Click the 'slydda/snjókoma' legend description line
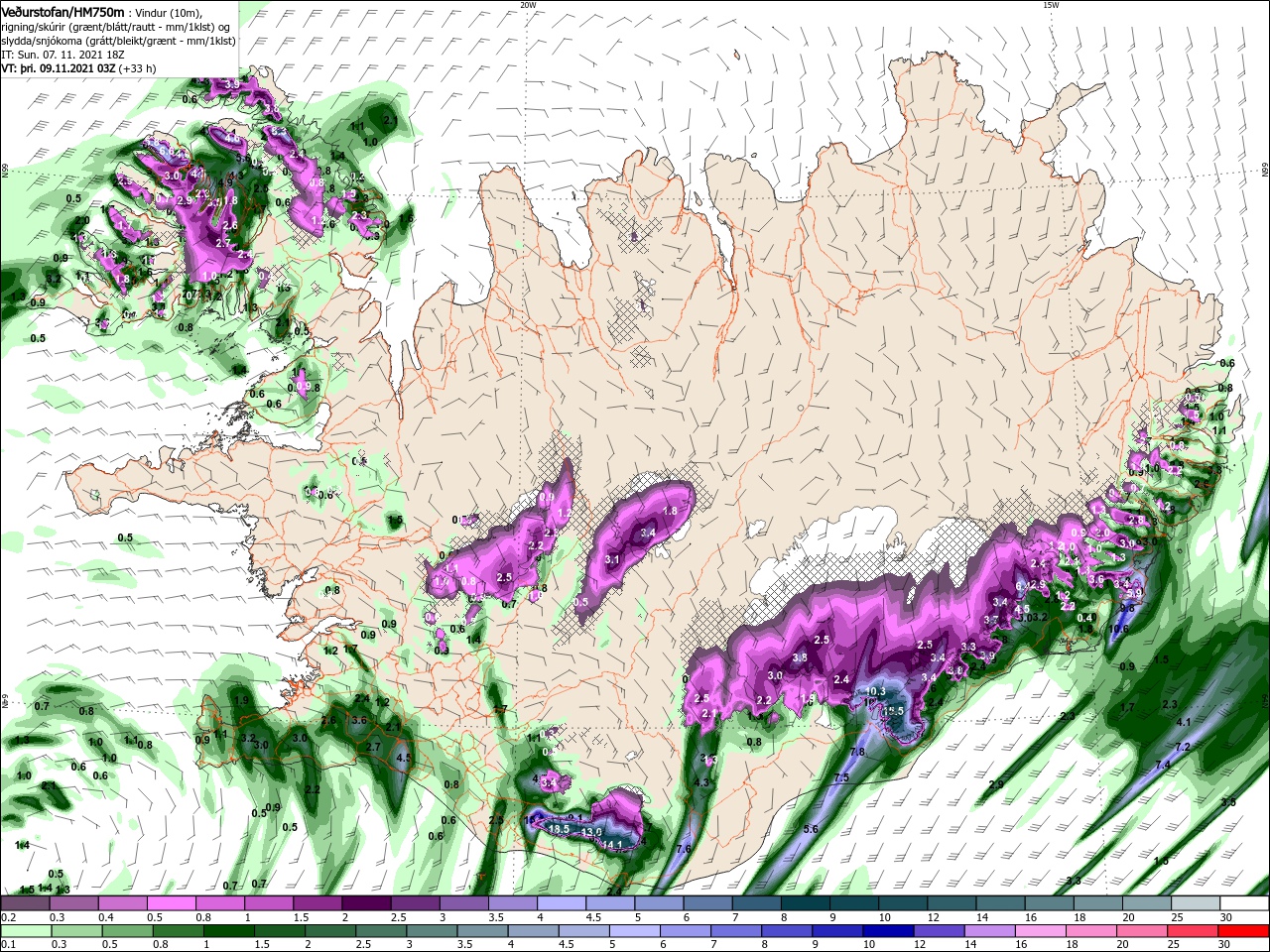The height and width of the screenshot is (952, 1270). tap(116, 41)
